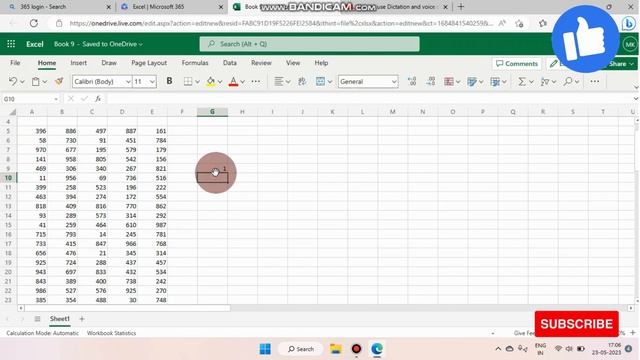Click the Sort & Filter icon
Image resolution: width=640 pixels, height=360 pixels.
[x=544, y=82]
